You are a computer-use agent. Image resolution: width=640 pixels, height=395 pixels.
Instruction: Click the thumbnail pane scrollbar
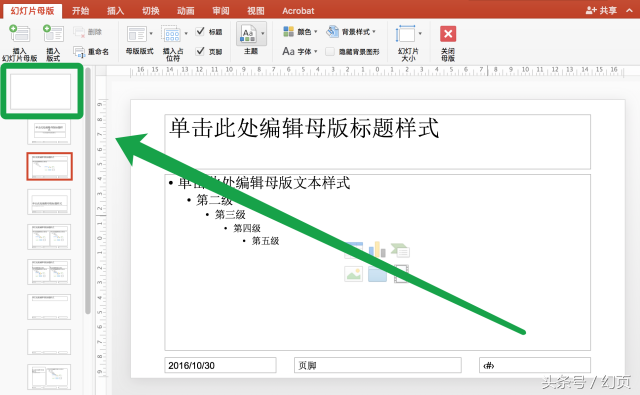(88, 191)
